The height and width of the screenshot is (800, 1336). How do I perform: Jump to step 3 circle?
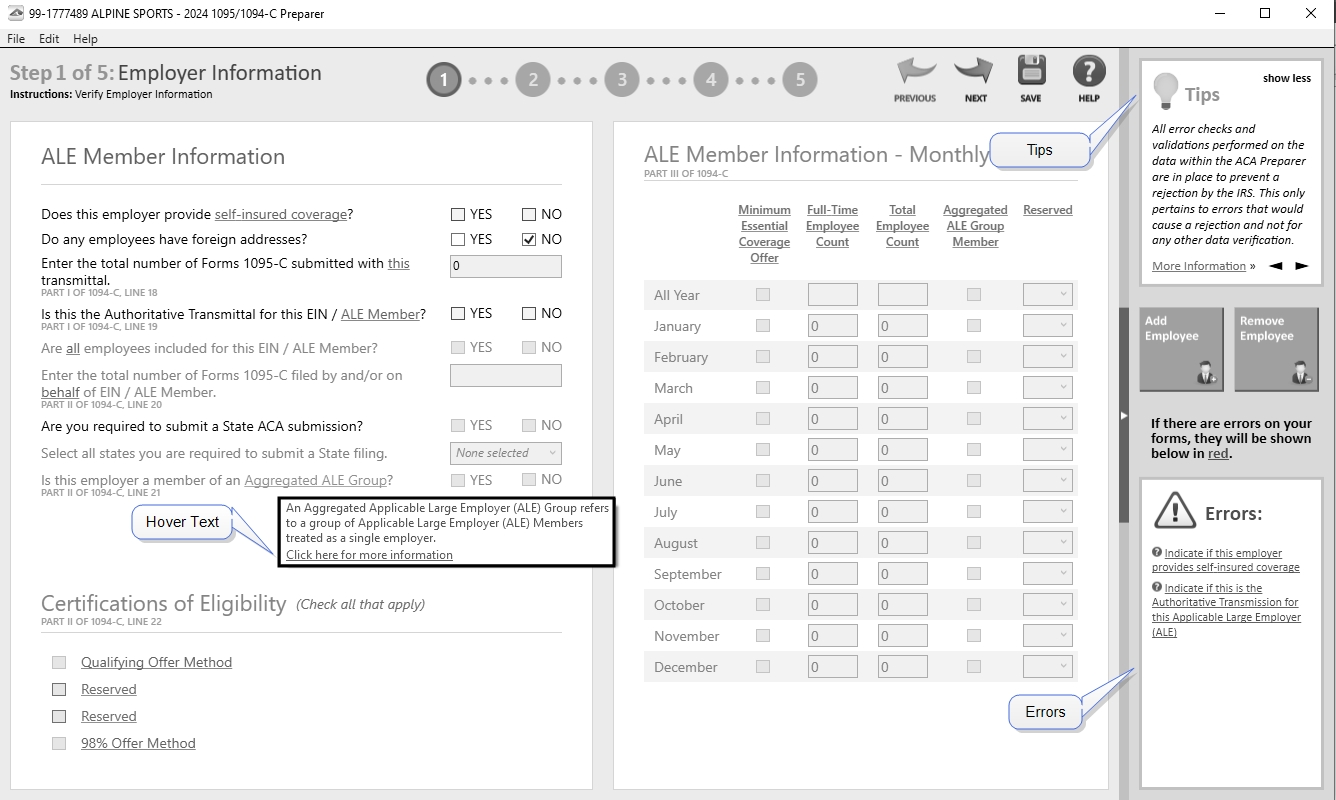click(x=622, y=80)
